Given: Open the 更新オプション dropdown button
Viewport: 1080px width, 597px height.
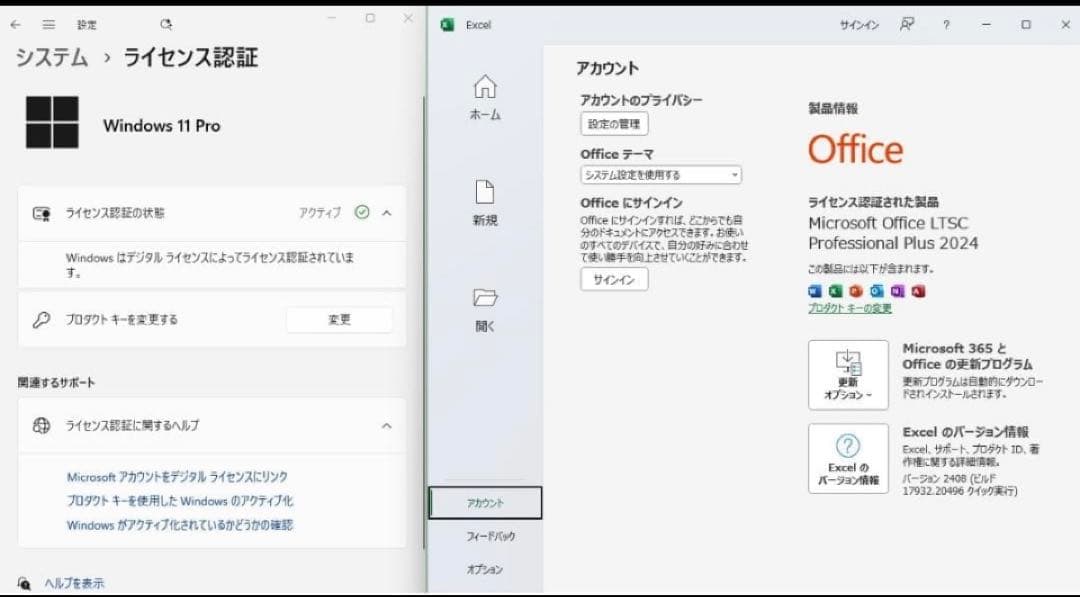Looking at the screenshot, I should pos(848,375).
